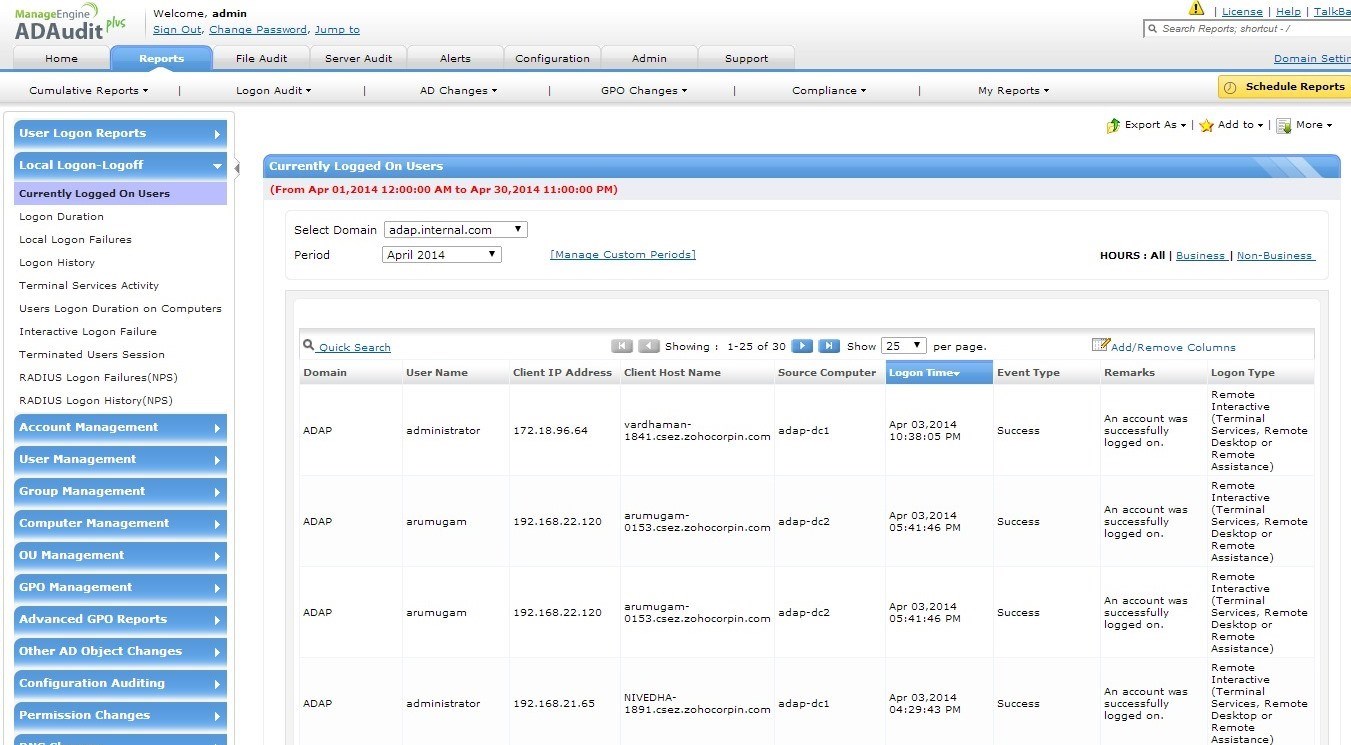Click the Export As icon

pos(1113,125)
